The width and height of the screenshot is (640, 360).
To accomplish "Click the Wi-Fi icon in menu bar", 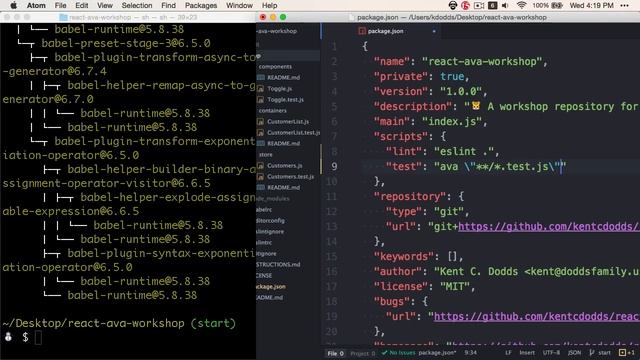I will pyautogui.click(x=521, y=5).
